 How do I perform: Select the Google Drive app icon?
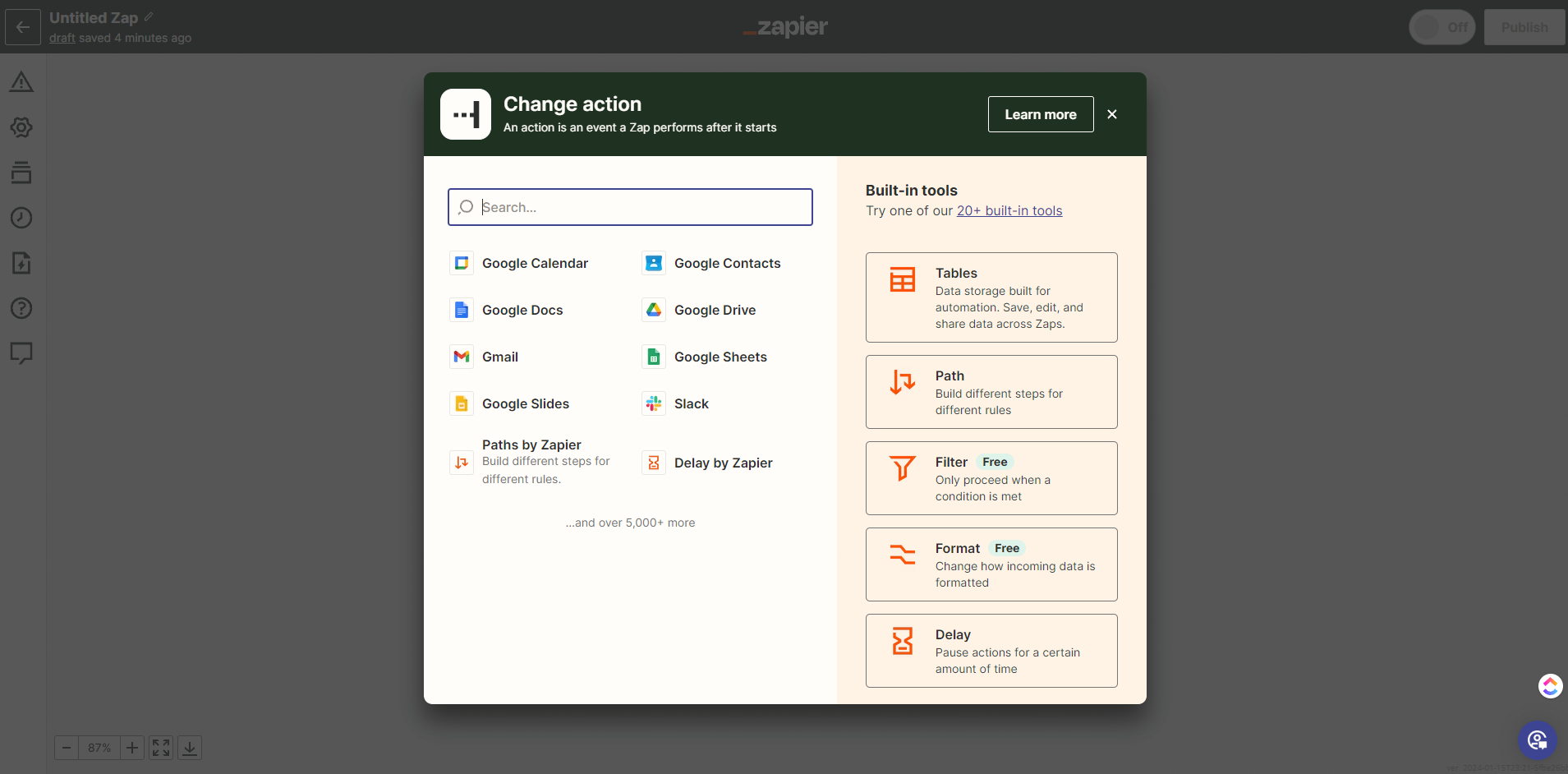coord(654,310)
